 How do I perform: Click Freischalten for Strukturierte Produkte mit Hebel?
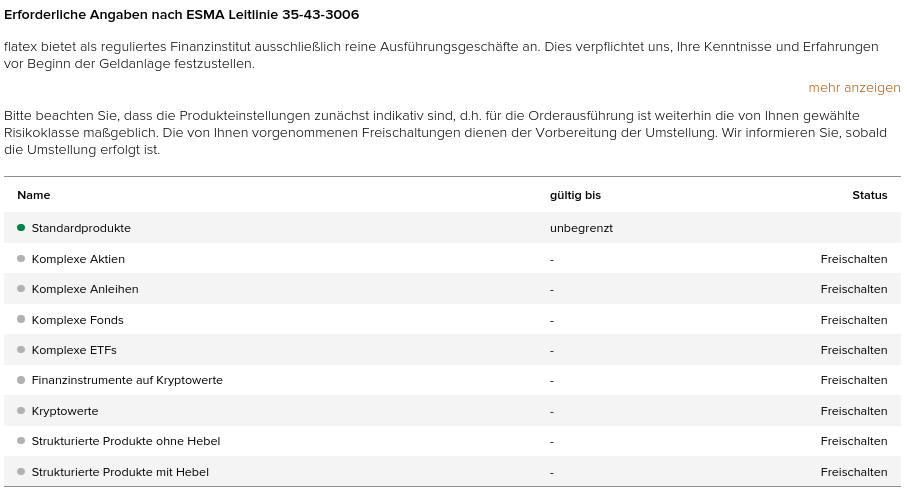853,472
